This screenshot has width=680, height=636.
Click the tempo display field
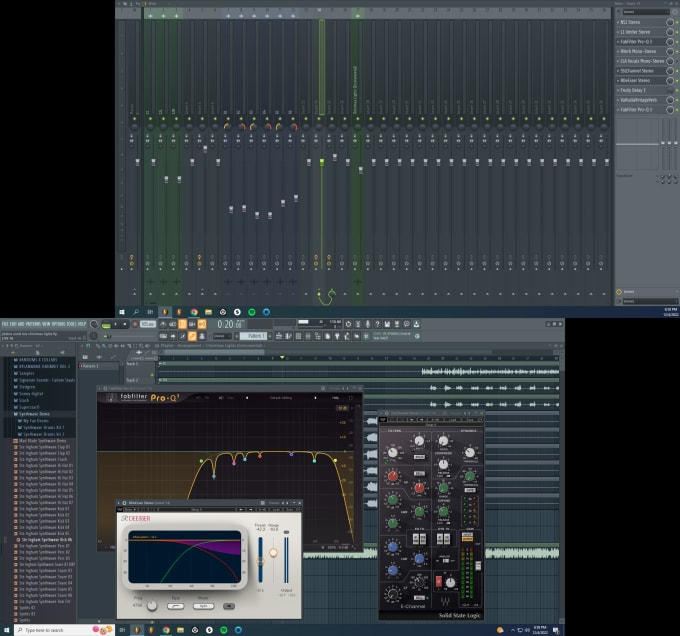(148, 324)
